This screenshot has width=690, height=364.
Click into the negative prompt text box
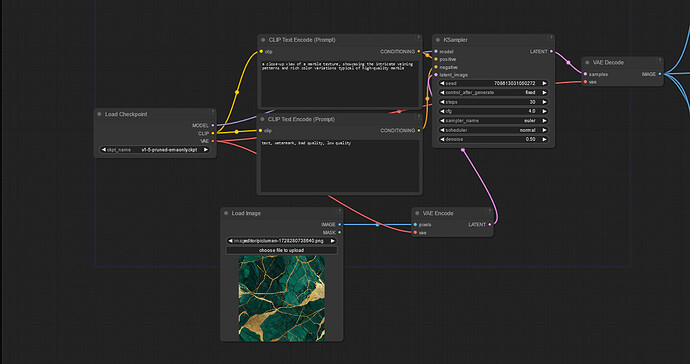339,166
